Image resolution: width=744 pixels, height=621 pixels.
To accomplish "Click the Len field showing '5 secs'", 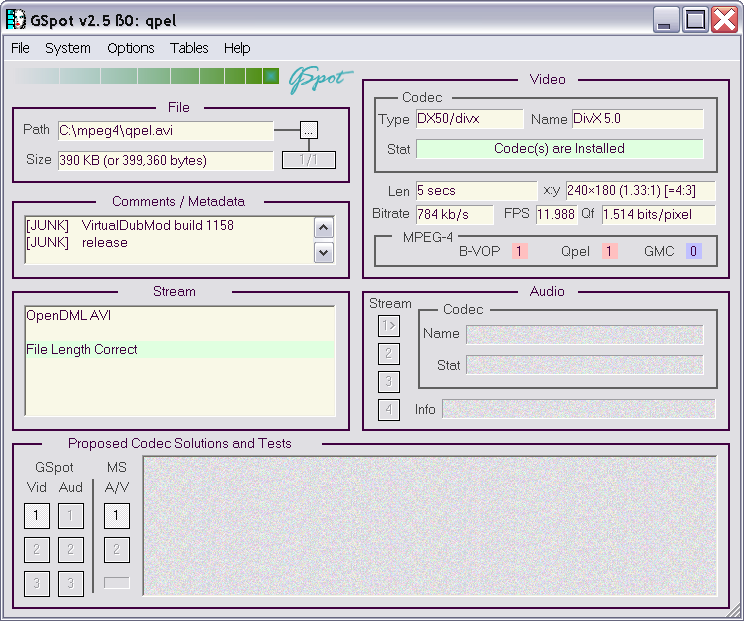I will [476, 191].
